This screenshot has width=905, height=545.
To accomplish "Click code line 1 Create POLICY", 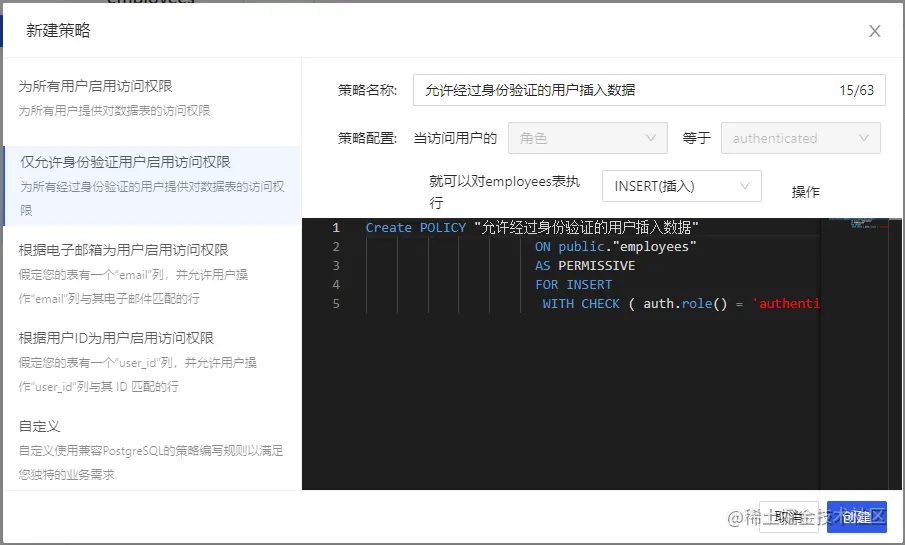I will coord(532,227).
